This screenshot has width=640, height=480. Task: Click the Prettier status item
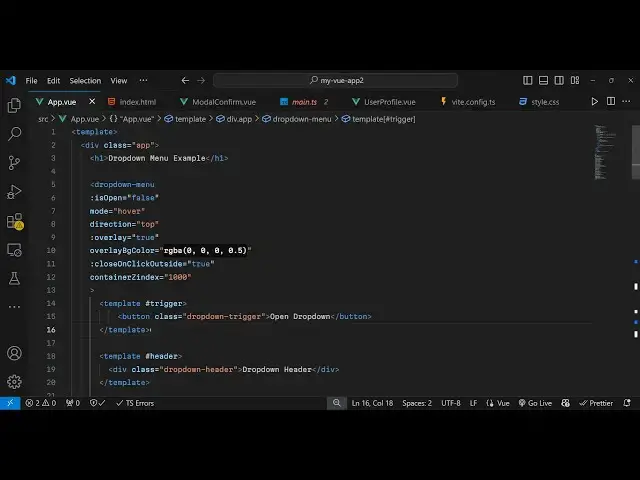click(596, 403)
